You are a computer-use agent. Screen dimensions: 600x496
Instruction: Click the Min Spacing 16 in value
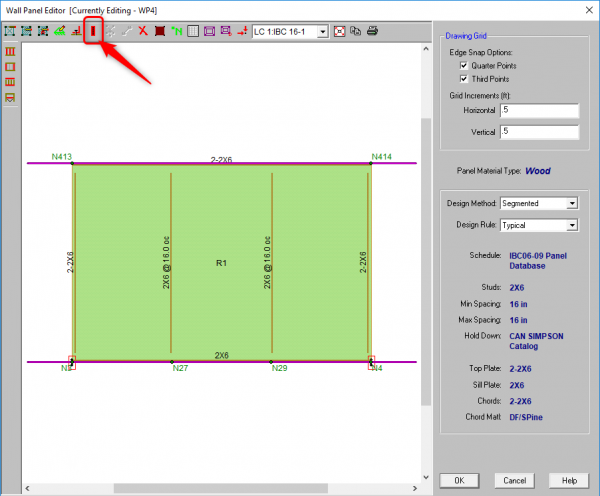(x=518, y=304)
